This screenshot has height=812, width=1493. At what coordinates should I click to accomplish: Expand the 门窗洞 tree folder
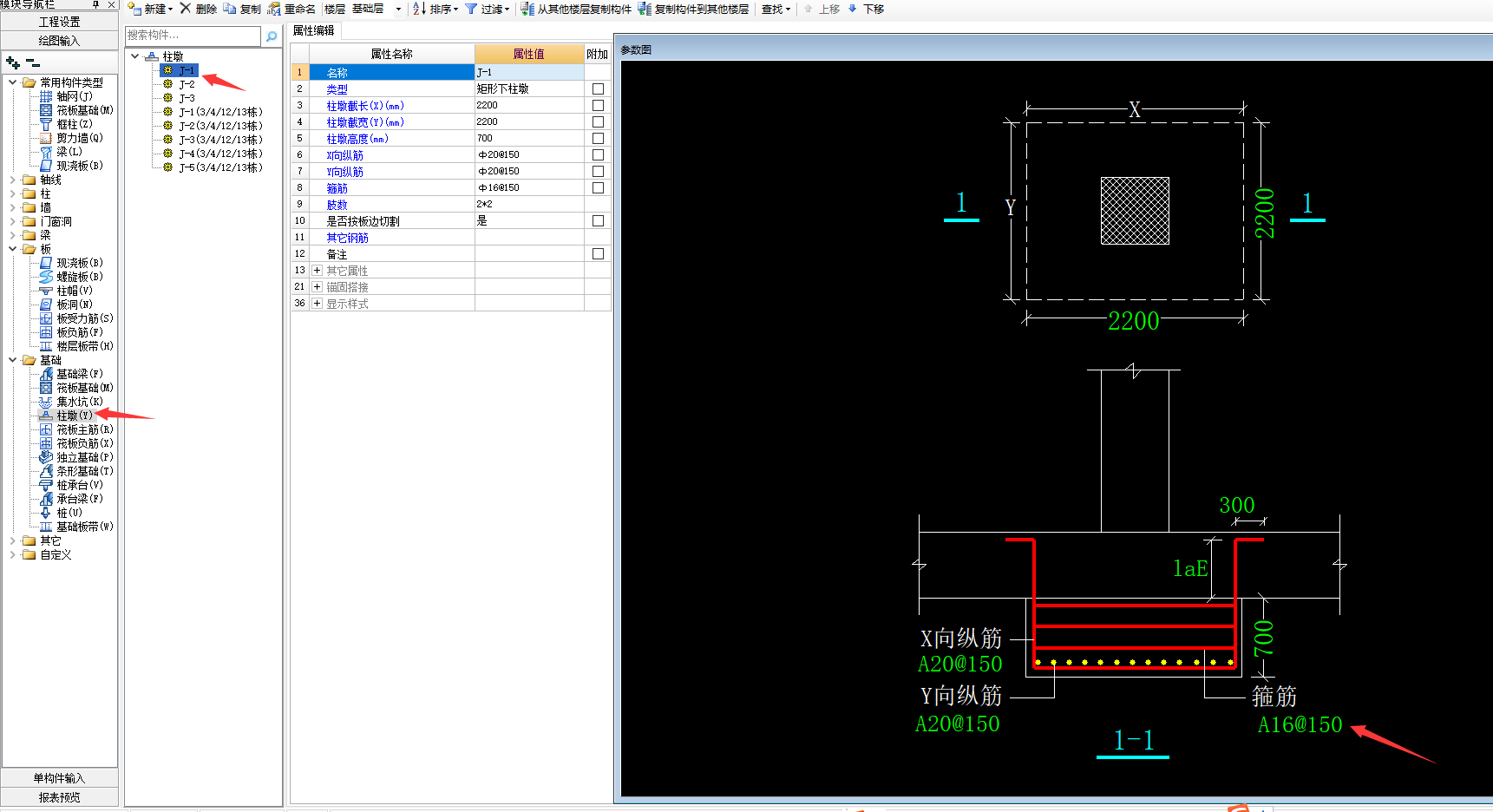12,221
